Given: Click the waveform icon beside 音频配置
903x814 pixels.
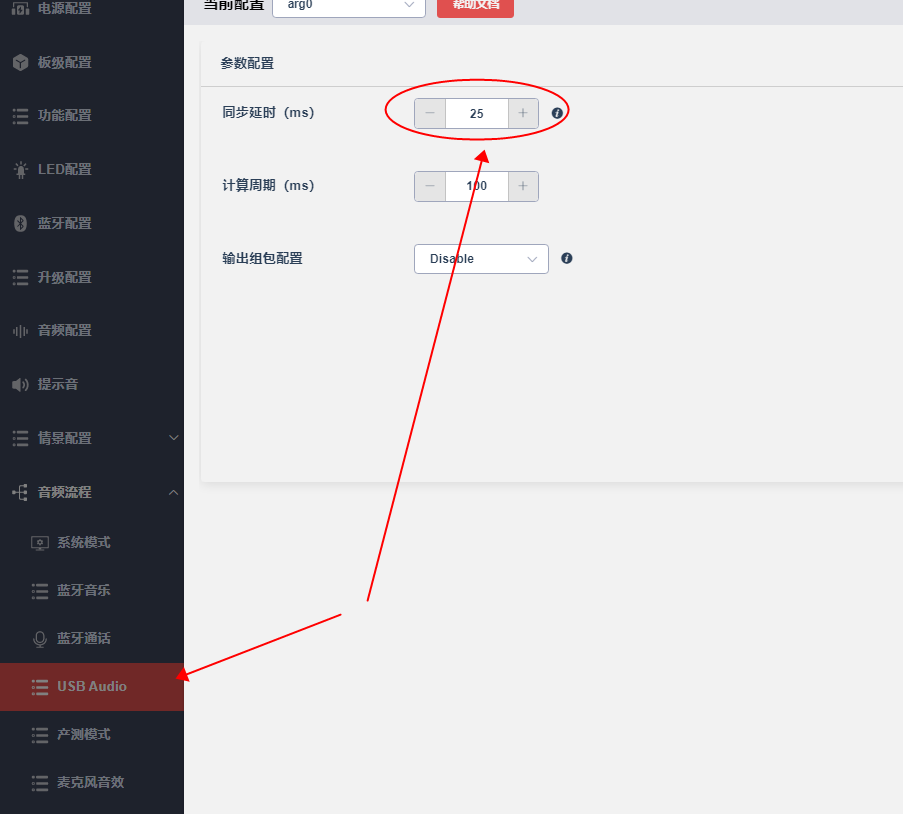Looking at the screenshot, I should tap(20, 331).
